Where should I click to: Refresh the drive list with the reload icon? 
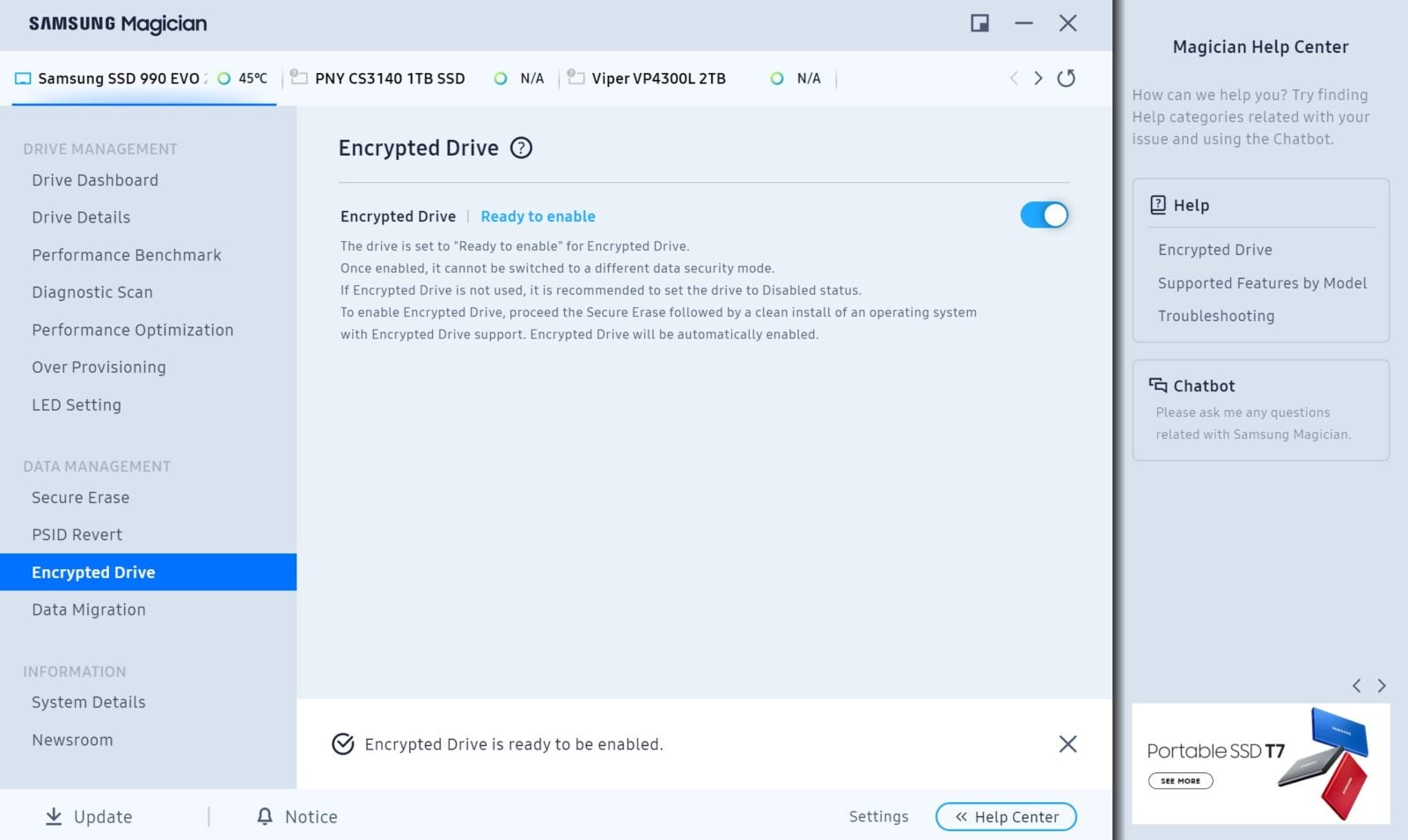pos(1066,78)
